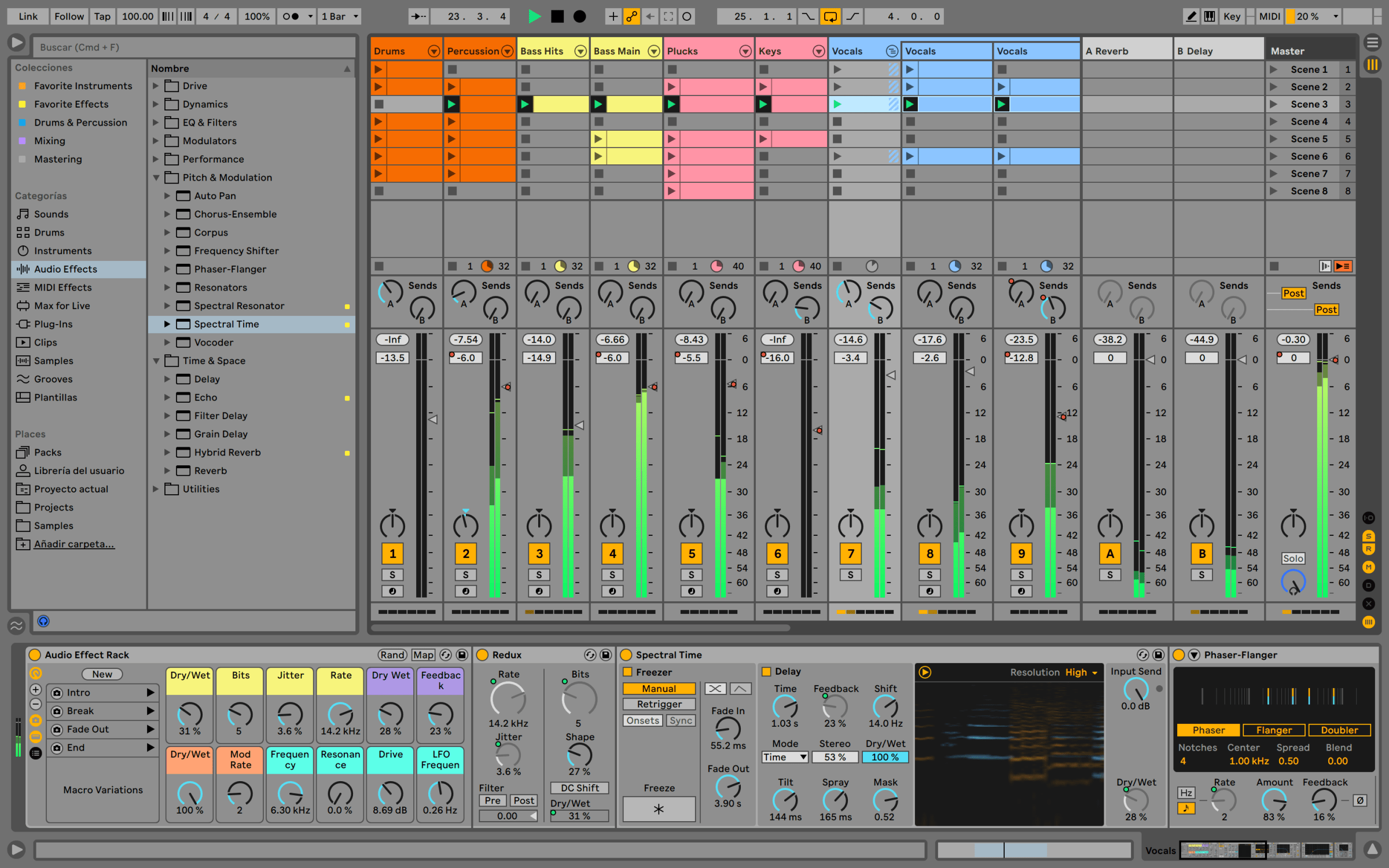Activate the Draw Mode pencil
The image size is (1389, 868).
(1191, 16)
